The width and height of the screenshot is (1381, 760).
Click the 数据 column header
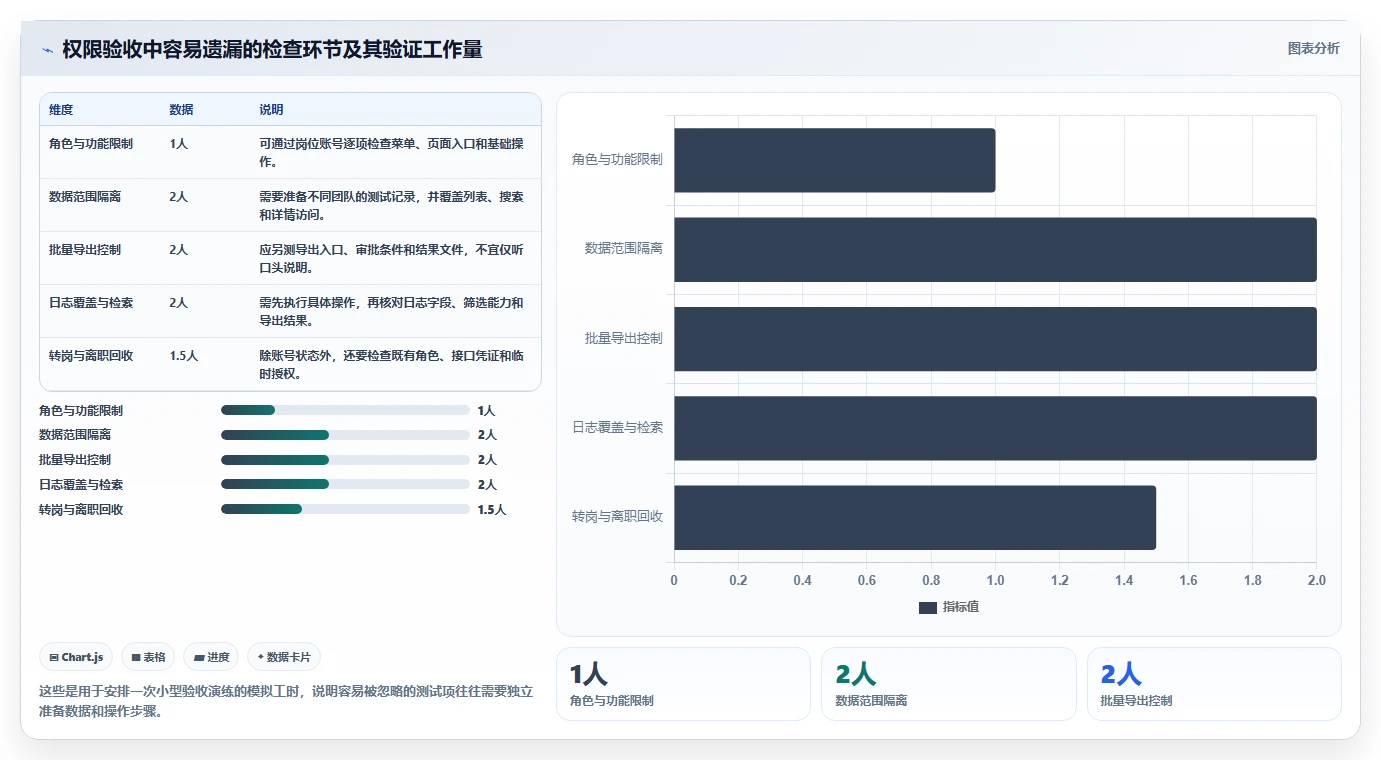click(181, 110)
